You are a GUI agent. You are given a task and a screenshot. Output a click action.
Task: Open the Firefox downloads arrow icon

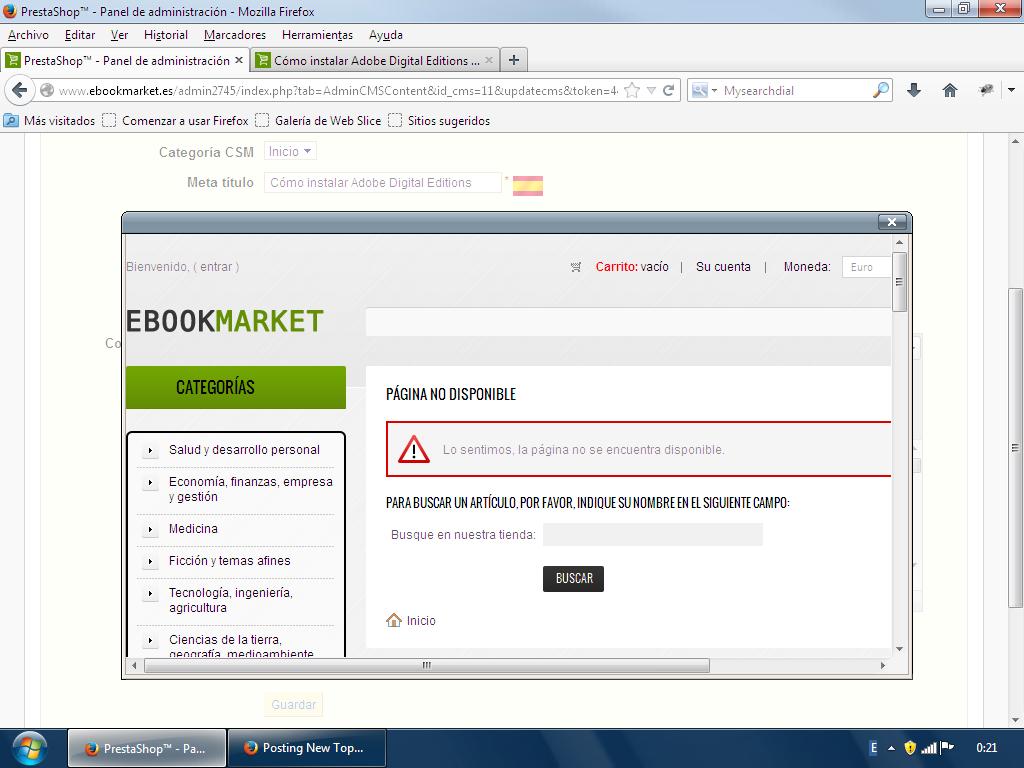(x=914, y=90)
